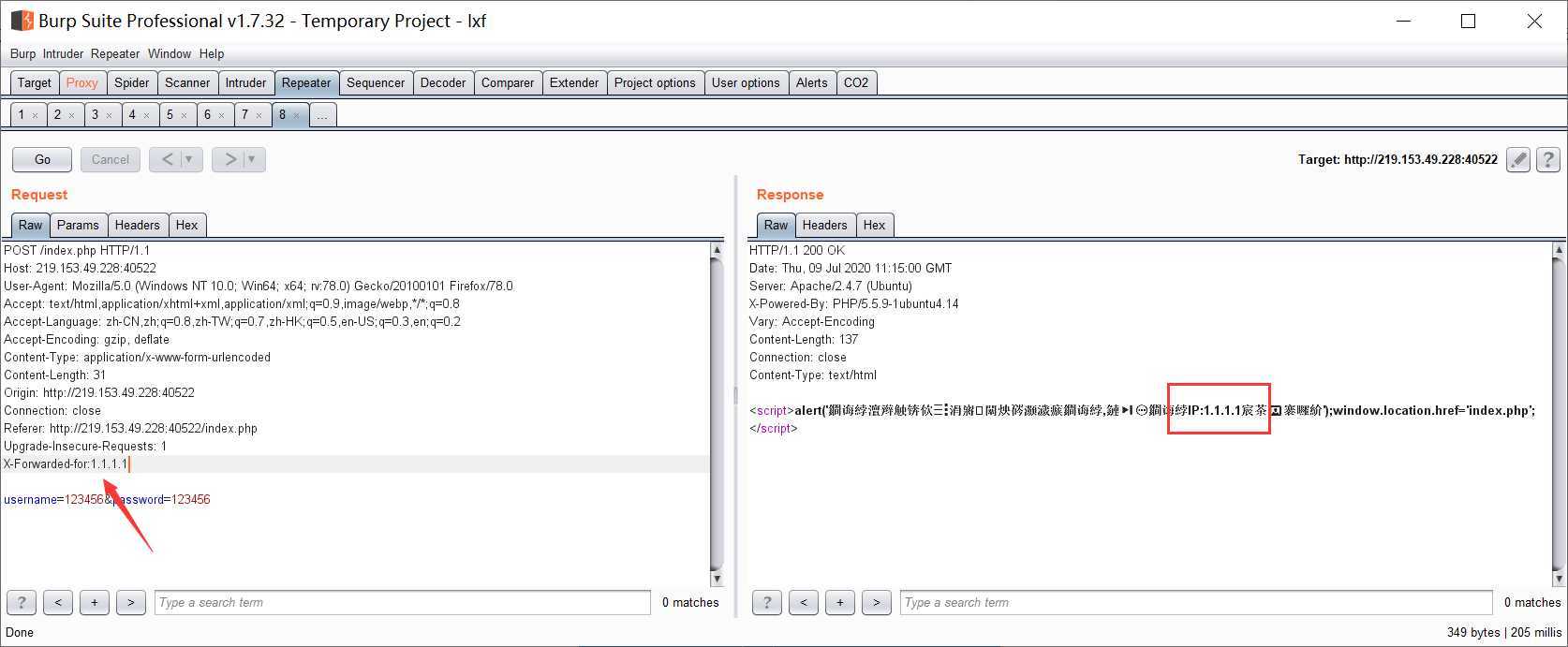
Task: Select the response Raw tab
Action: (776, 225)
